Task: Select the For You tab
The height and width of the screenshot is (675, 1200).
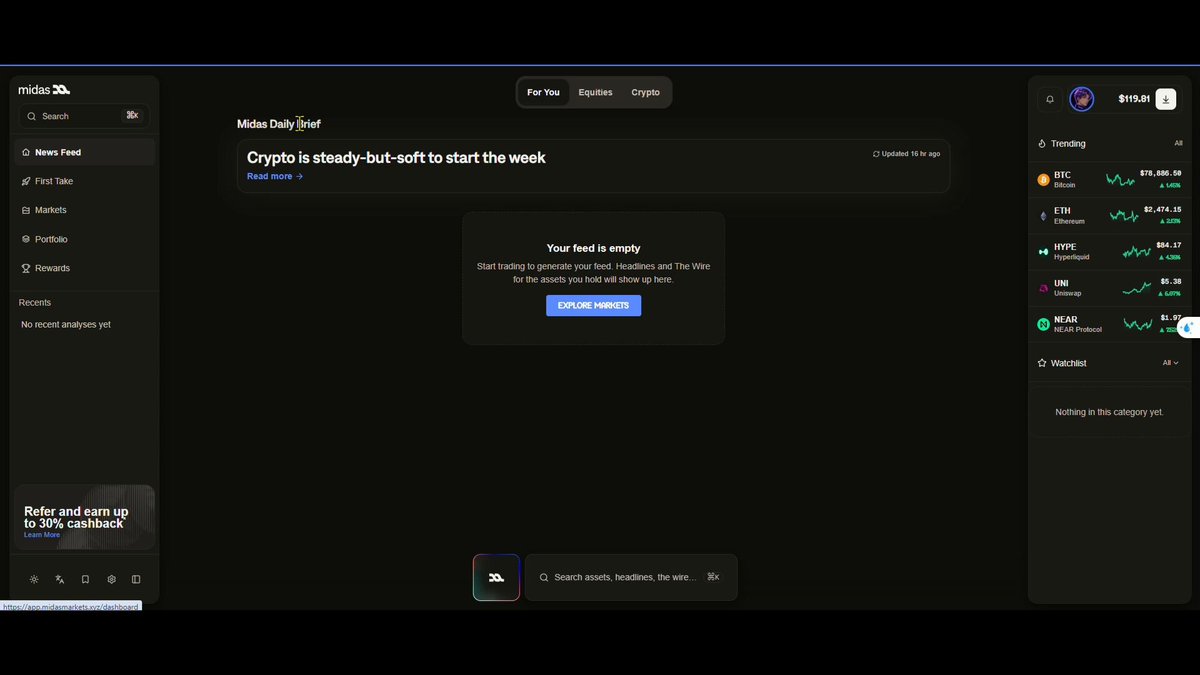Action: [x=543, y=92]
